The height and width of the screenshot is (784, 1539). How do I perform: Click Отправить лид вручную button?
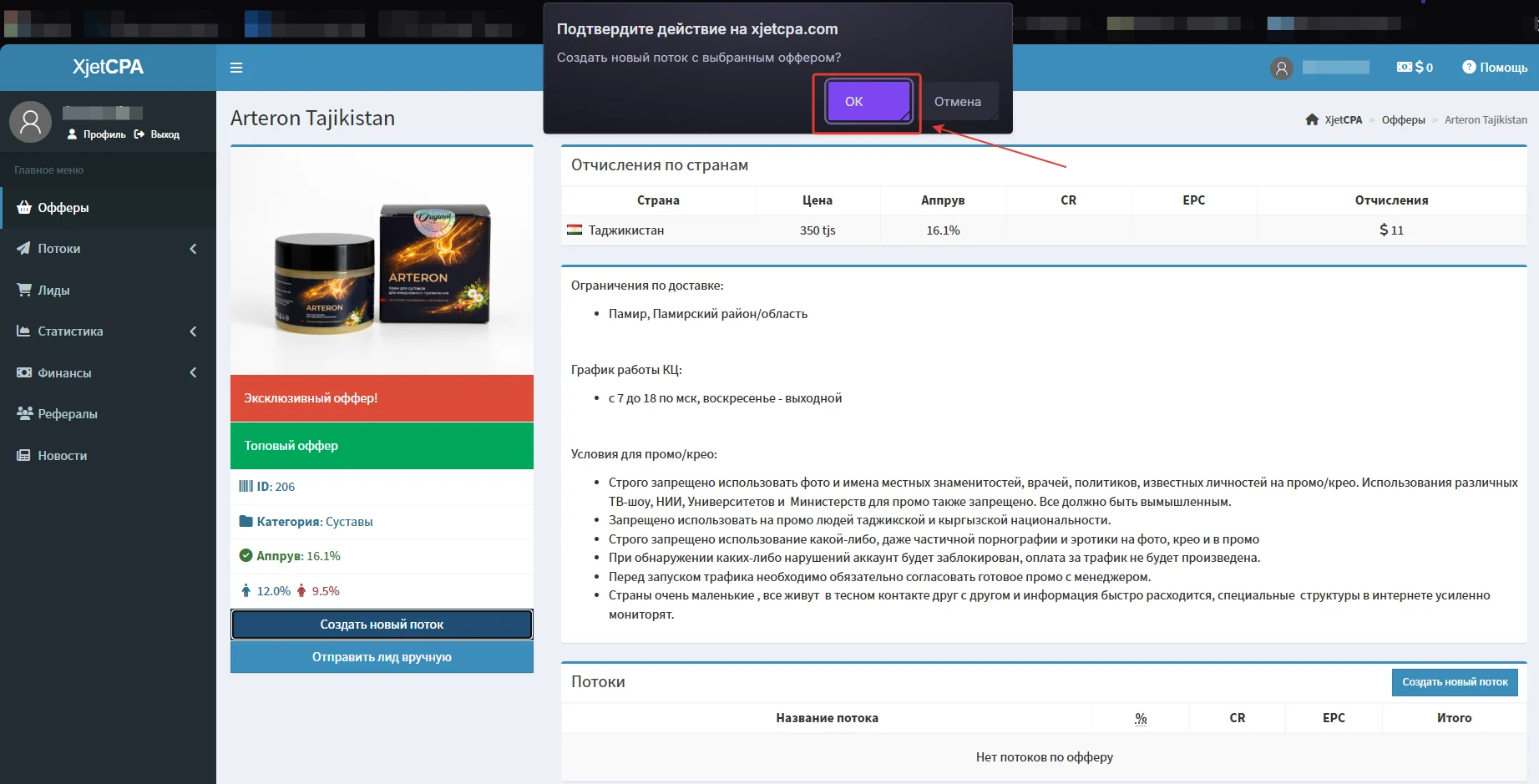[382, 657]
